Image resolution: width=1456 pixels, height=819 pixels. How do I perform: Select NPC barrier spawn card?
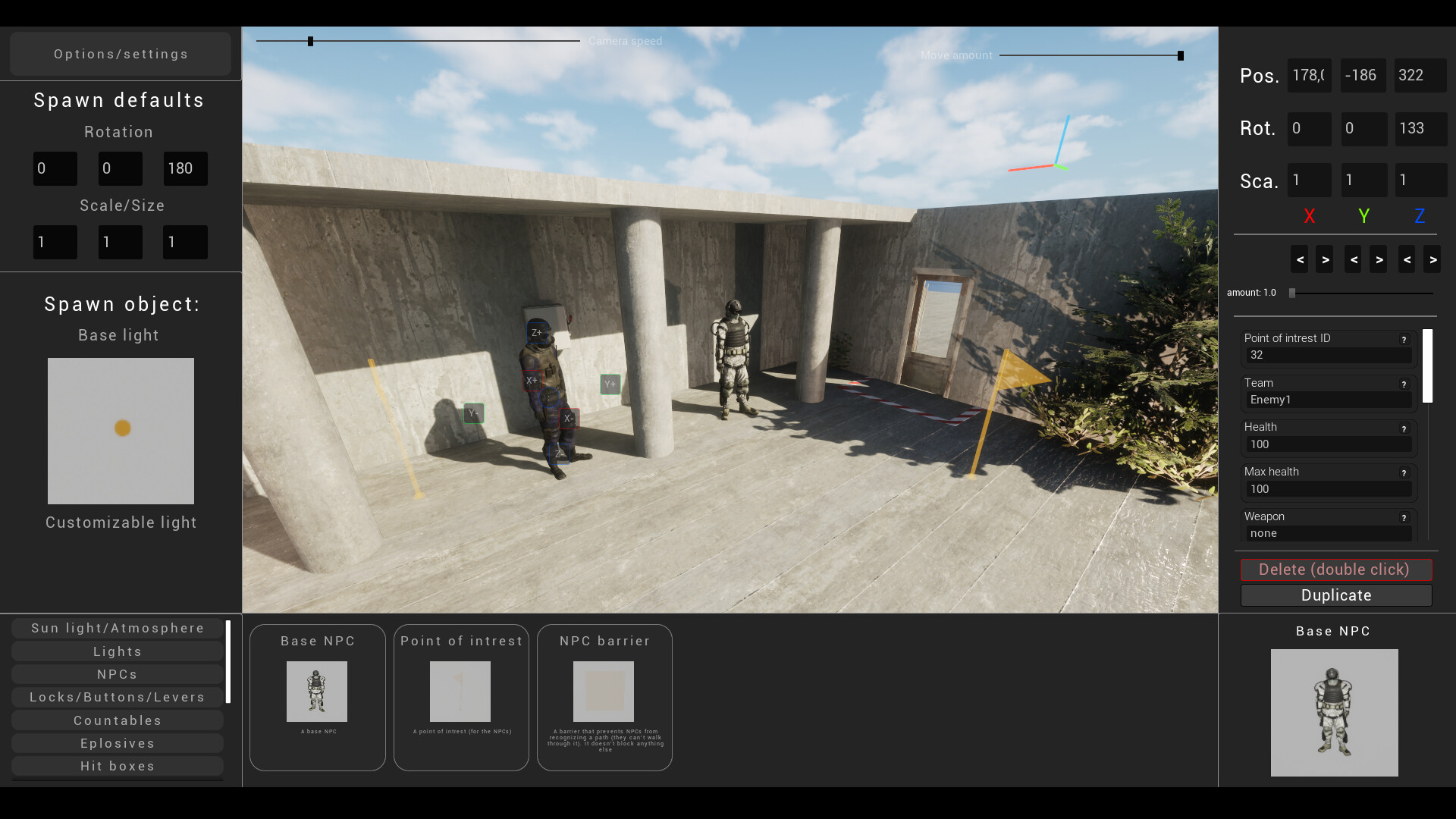[x=604, y=698]
